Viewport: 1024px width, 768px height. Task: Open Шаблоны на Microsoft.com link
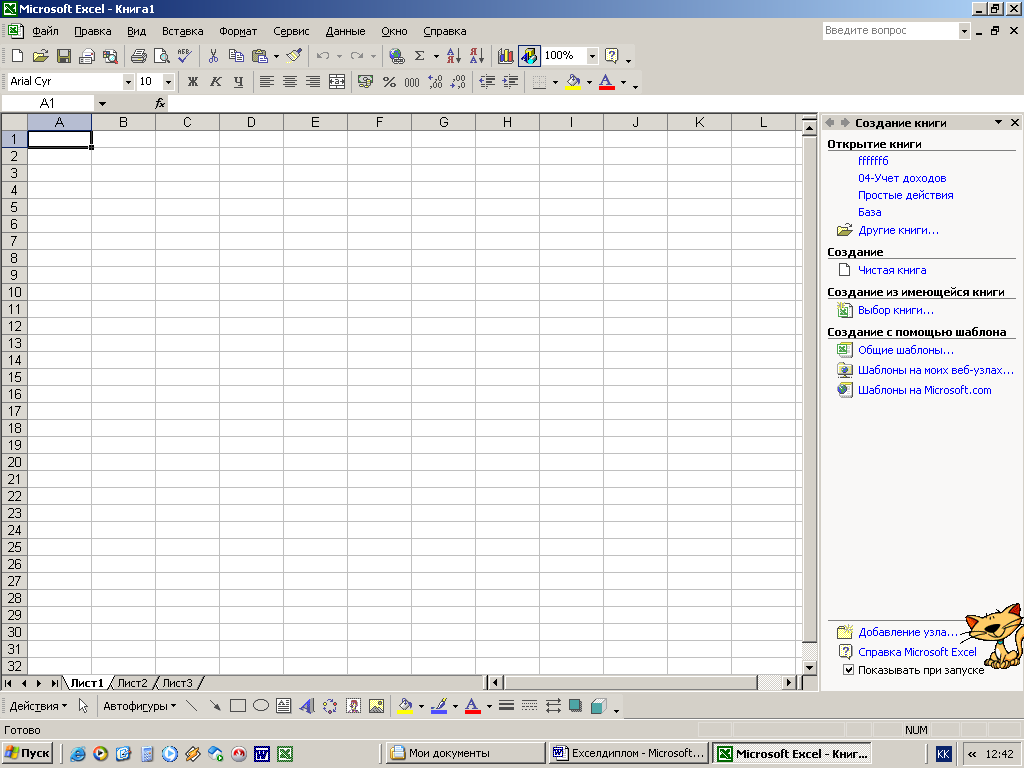[925, 391]
